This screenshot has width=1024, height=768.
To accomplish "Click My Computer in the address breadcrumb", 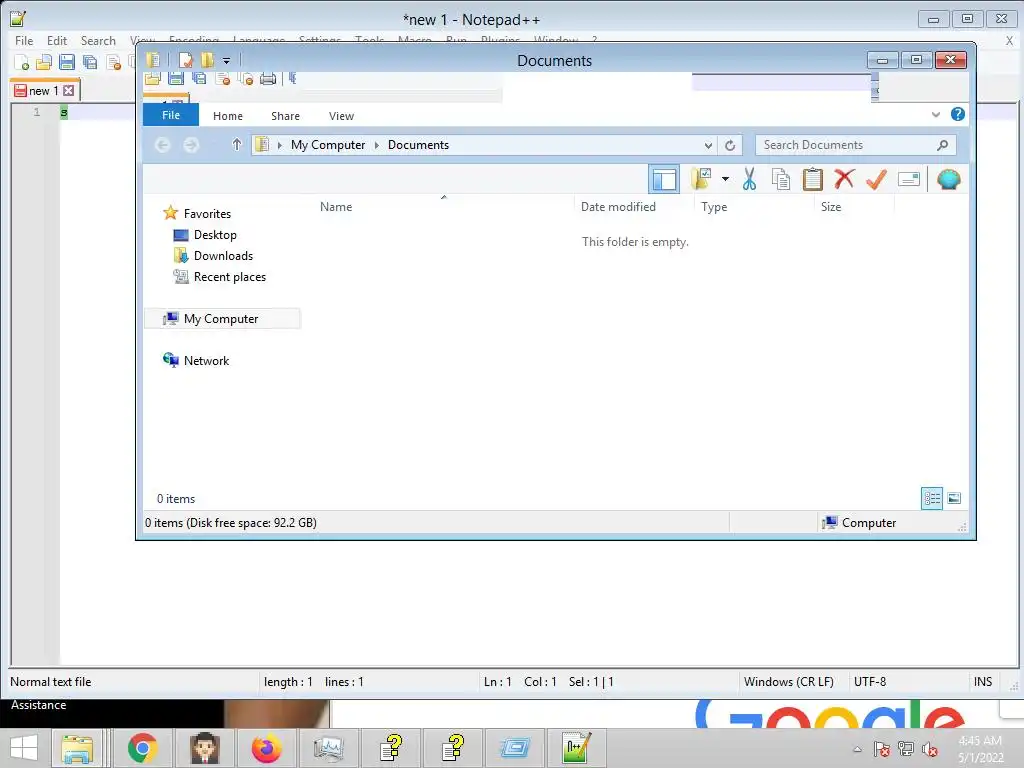I will pos(328,145).
